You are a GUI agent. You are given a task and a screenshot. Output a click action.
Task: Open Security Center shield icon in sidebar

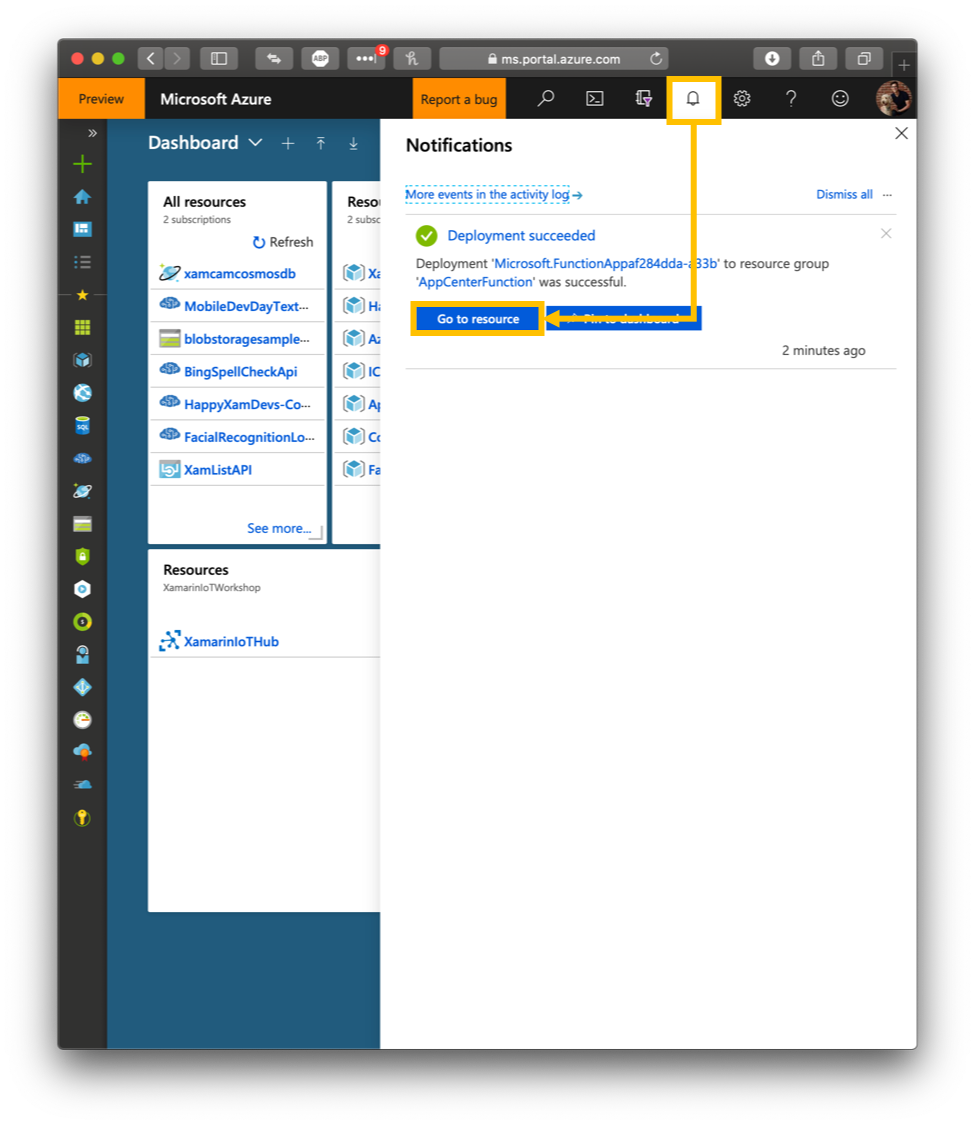[x=82, y=557]
